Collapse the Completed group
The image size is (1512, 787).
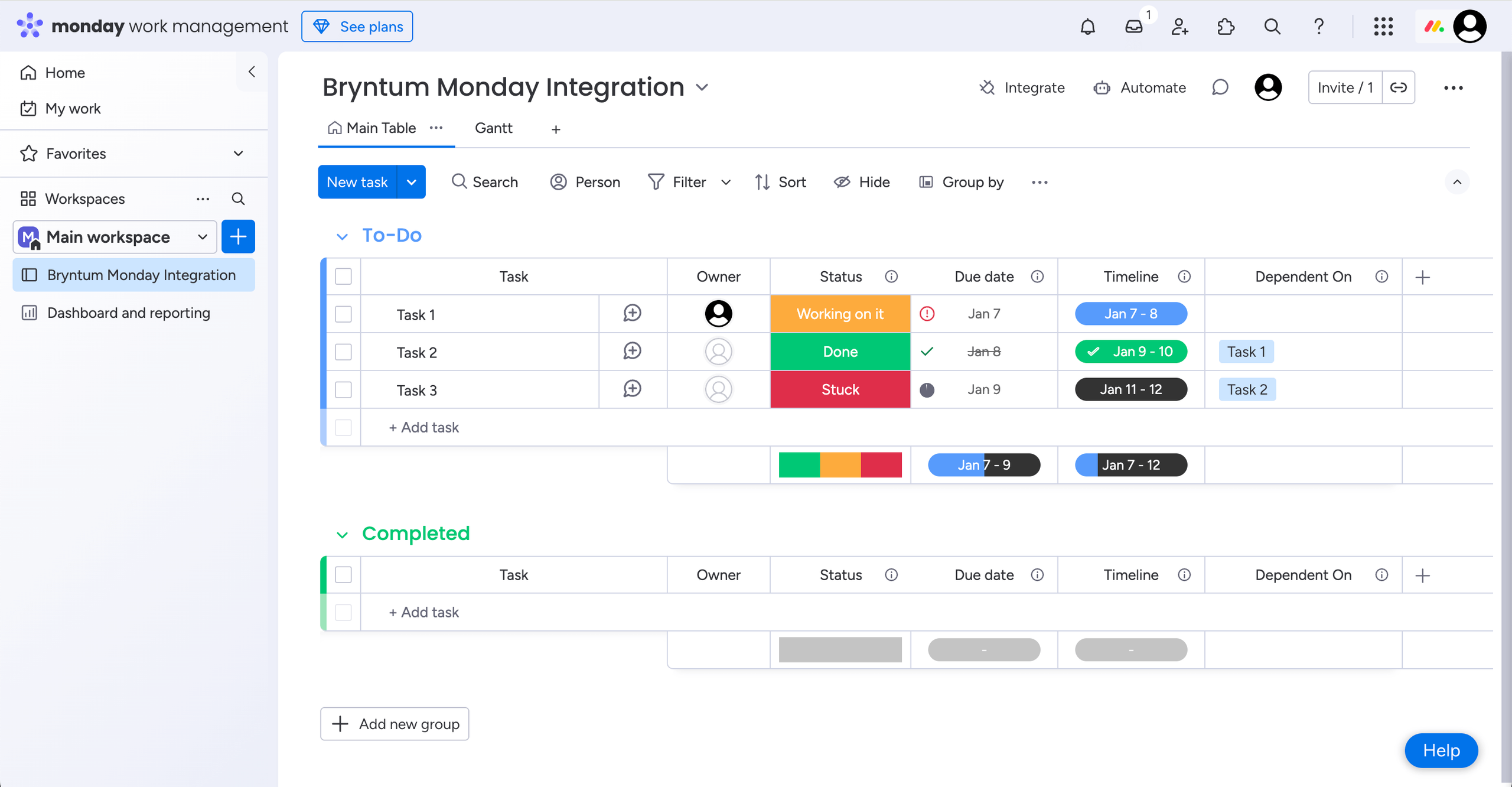341,535
